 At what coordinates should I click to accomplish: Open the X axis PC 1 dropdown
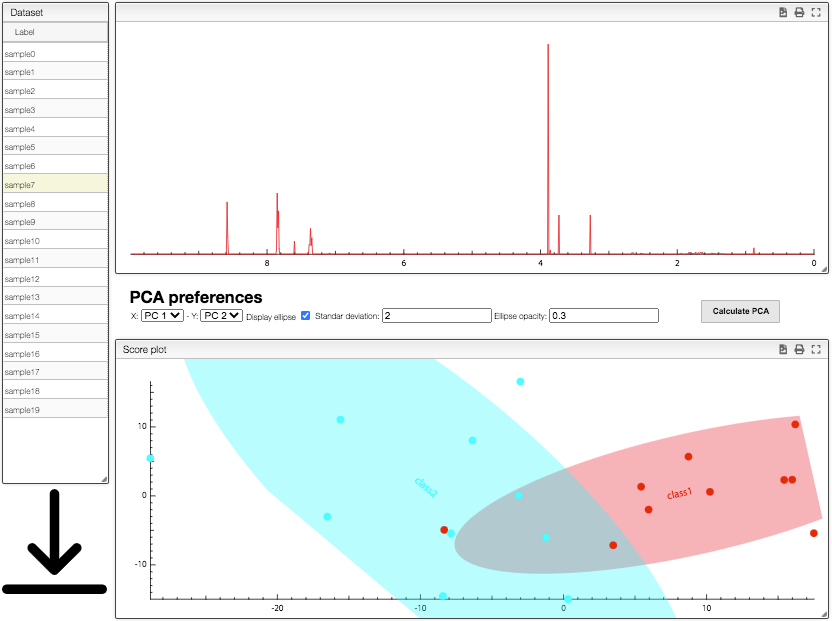pos(162,315)
